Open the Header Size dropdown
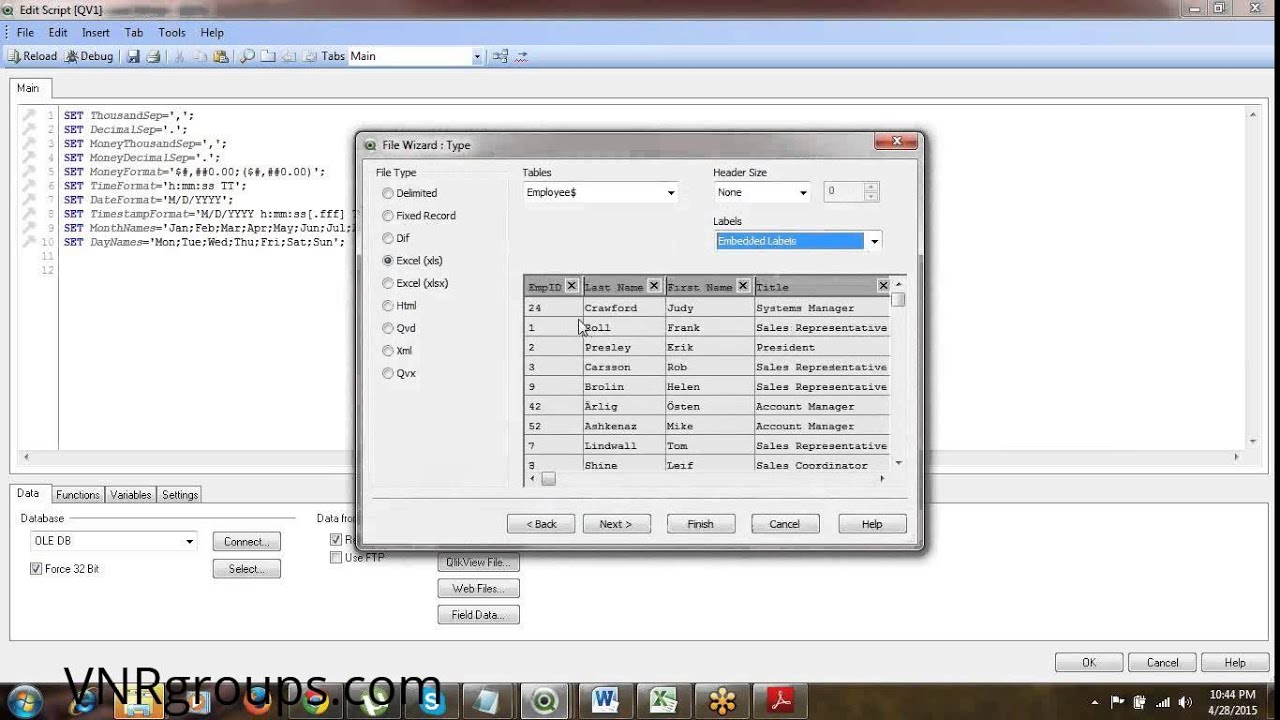 coord(762,192)
